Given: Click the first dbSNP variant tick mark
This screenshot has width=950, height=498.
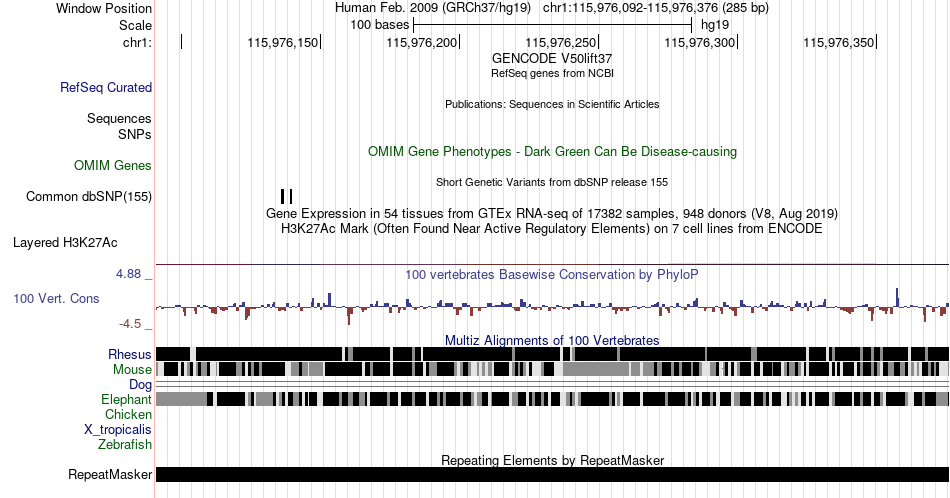Looking at the screenshot, I should coord(282,196).
